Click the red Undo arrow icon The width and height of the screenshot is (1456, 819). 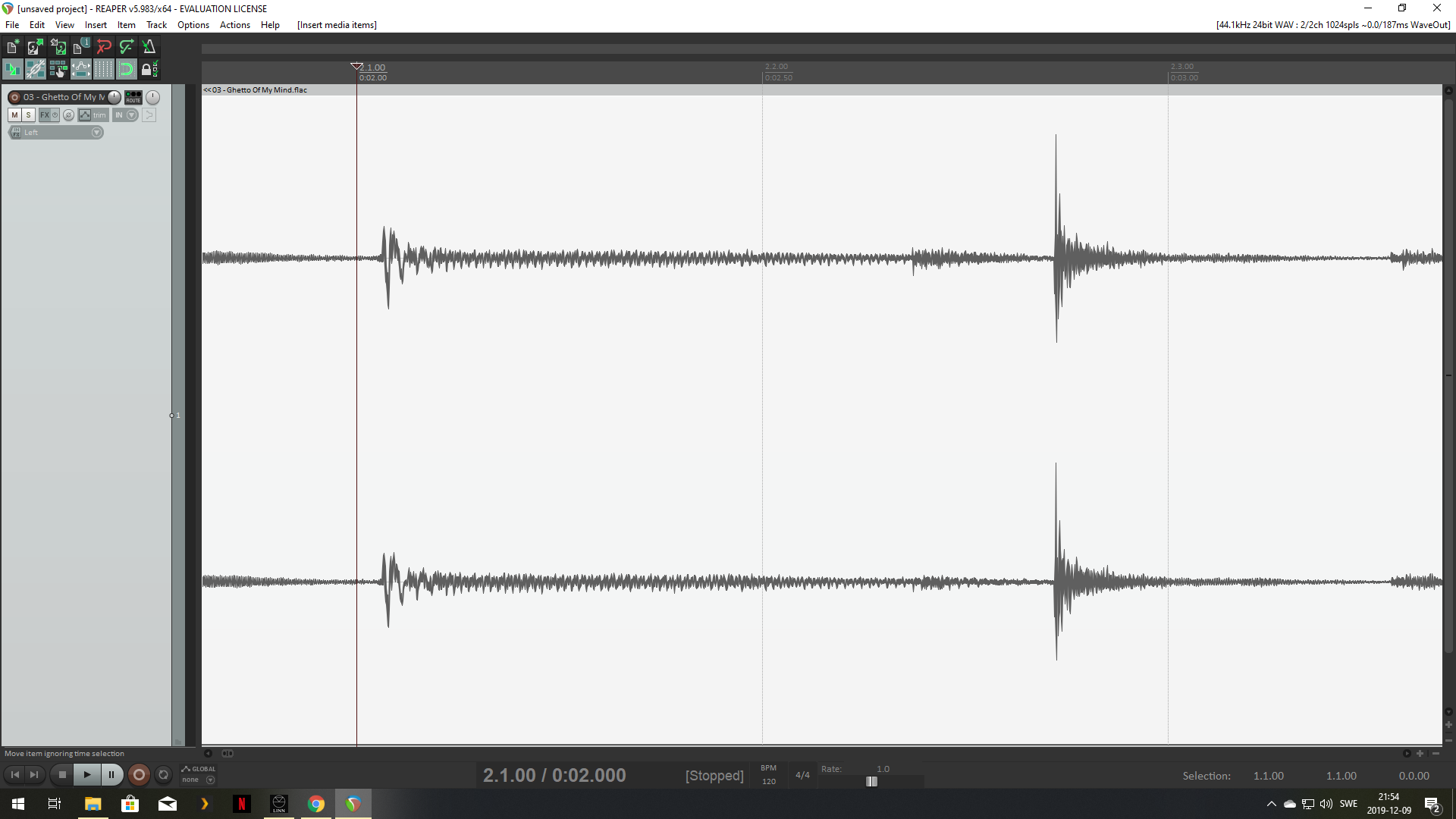pos(104,47)
